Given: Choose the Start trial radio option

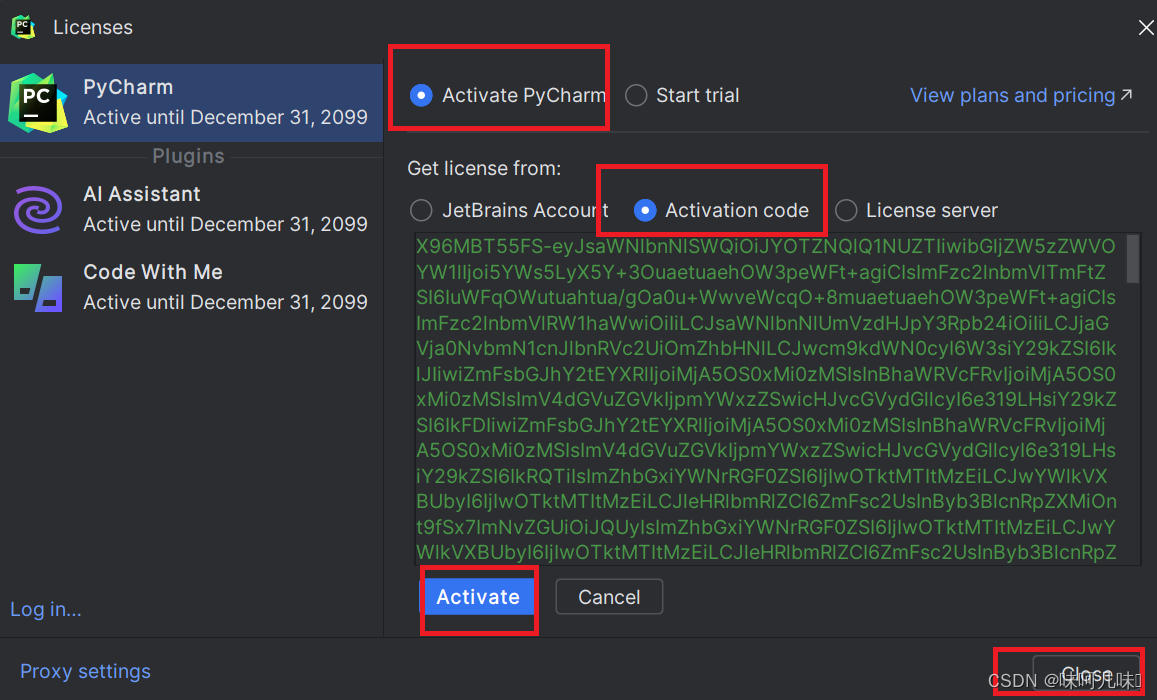Looking at the screenshot, I should [636, 95].
